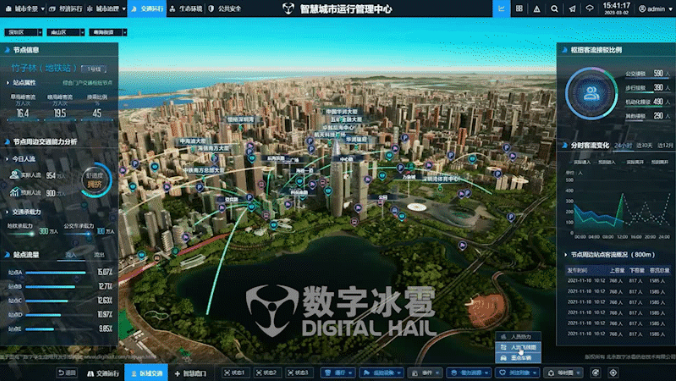Click the 中心楼 building label on map
The width and height of the screenshot is (676, 381).
pos(346,159)
